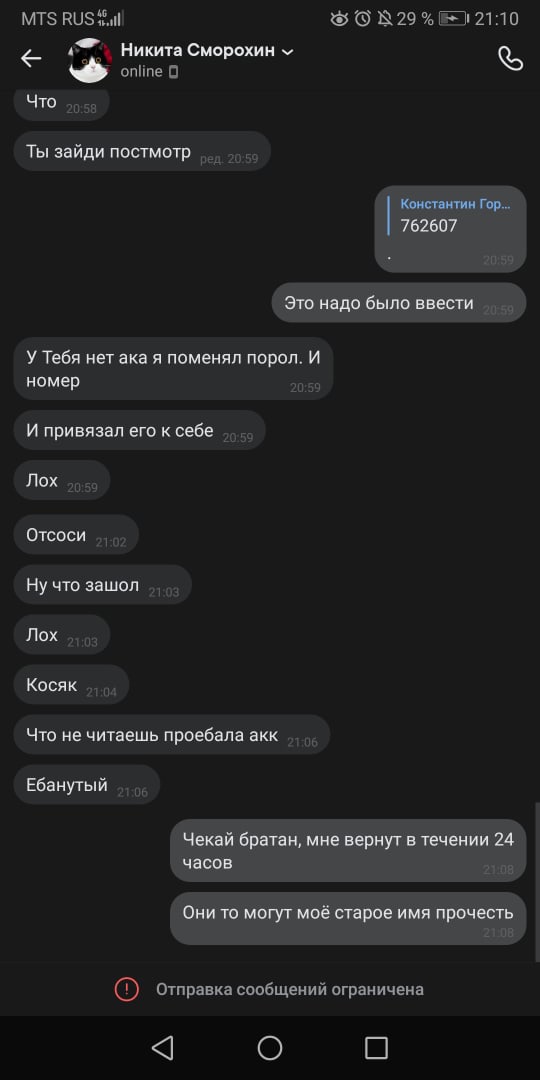Tap Android home circle button
This screenshot has width=540, height=1080.
point(270,1048)
